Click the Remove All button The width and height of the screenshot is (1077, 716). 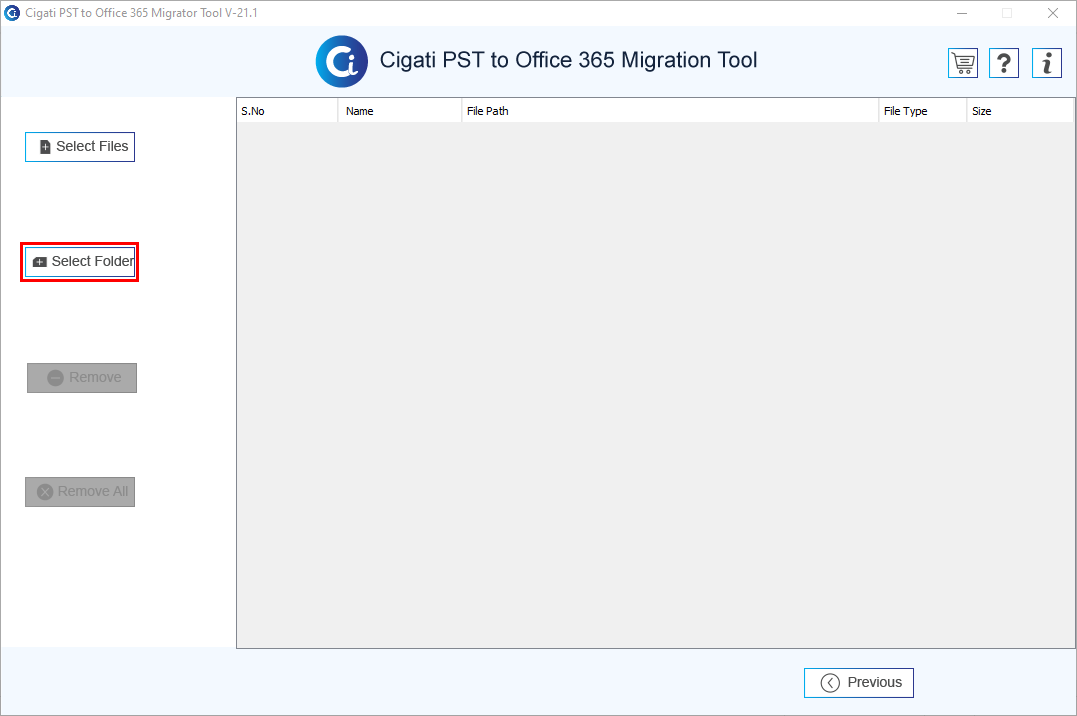(x=80, y=492)
